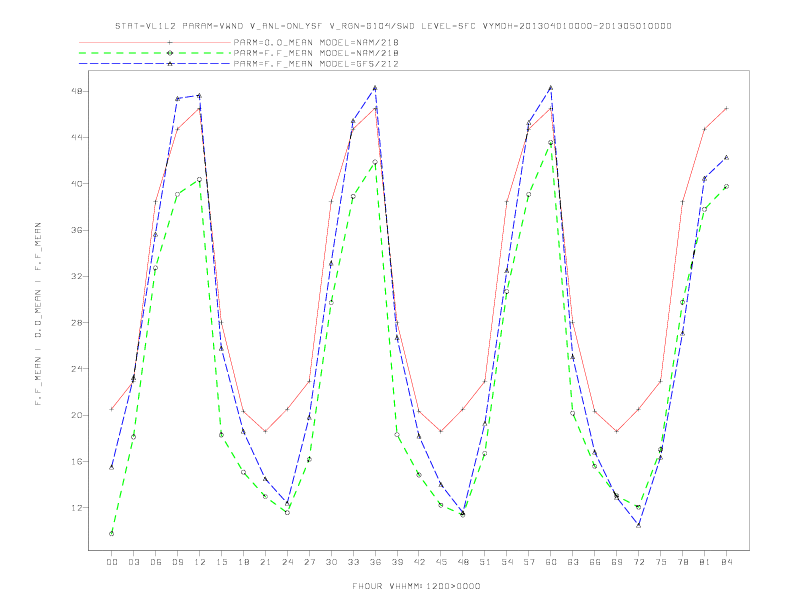Click the x-axis label FHOUR VHHMM:1200>0000
The width and height of the screenshot is (792, 612).
tap(416, 586)
